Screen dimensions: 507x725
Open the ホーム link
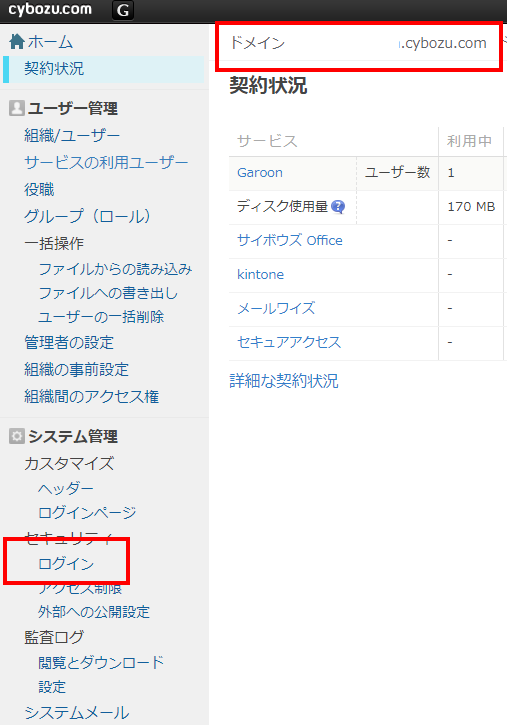50,42
